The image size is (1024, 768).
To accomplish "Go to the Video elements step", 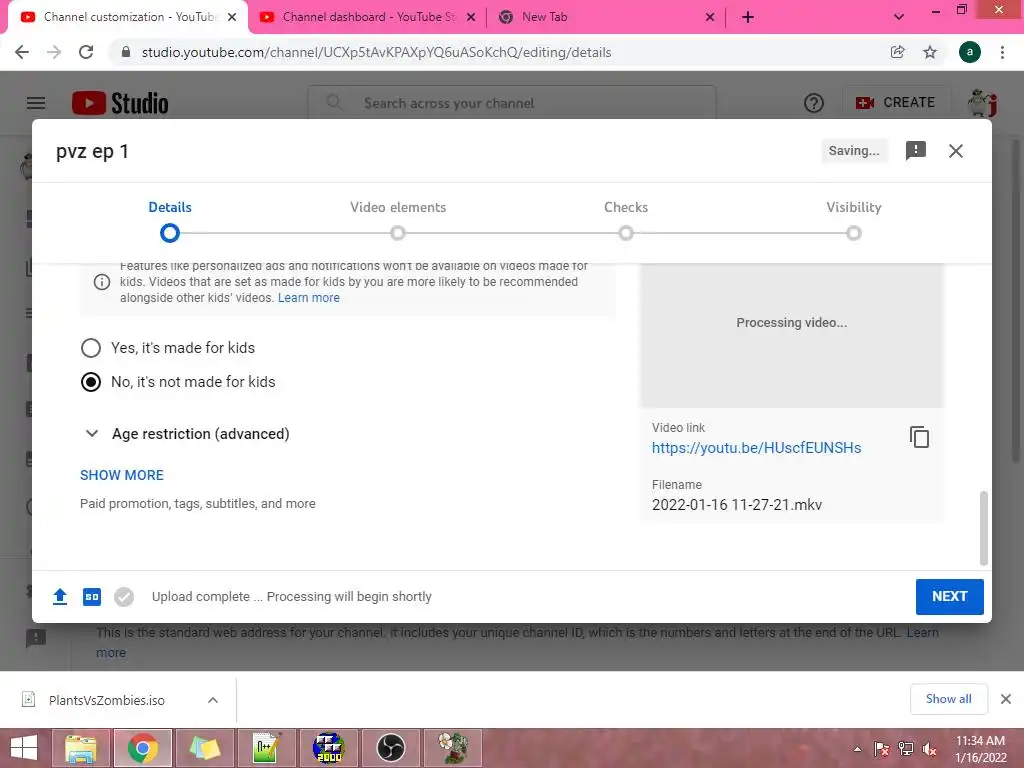I will 398,219.
